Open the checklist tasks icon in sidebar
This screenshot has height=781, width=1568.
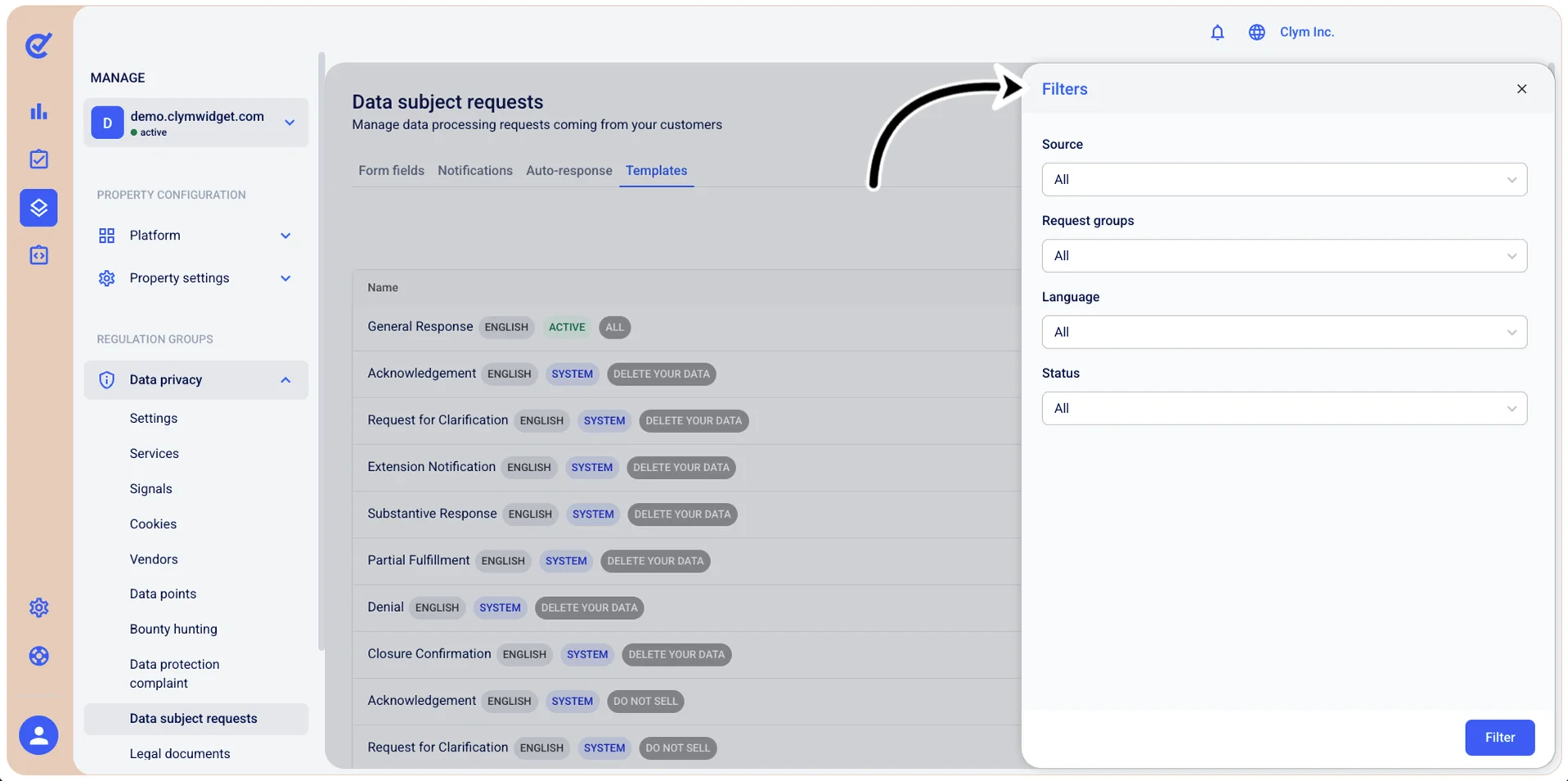(x=38, y=159)
